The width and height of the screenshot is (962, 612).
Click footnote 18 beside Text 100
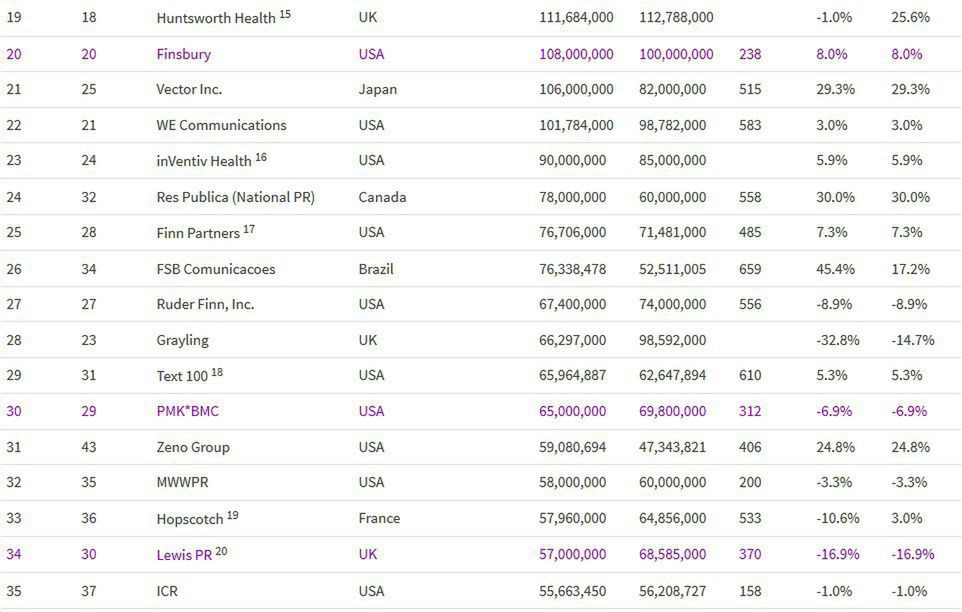pyautogui.click(x=217, y=372)
